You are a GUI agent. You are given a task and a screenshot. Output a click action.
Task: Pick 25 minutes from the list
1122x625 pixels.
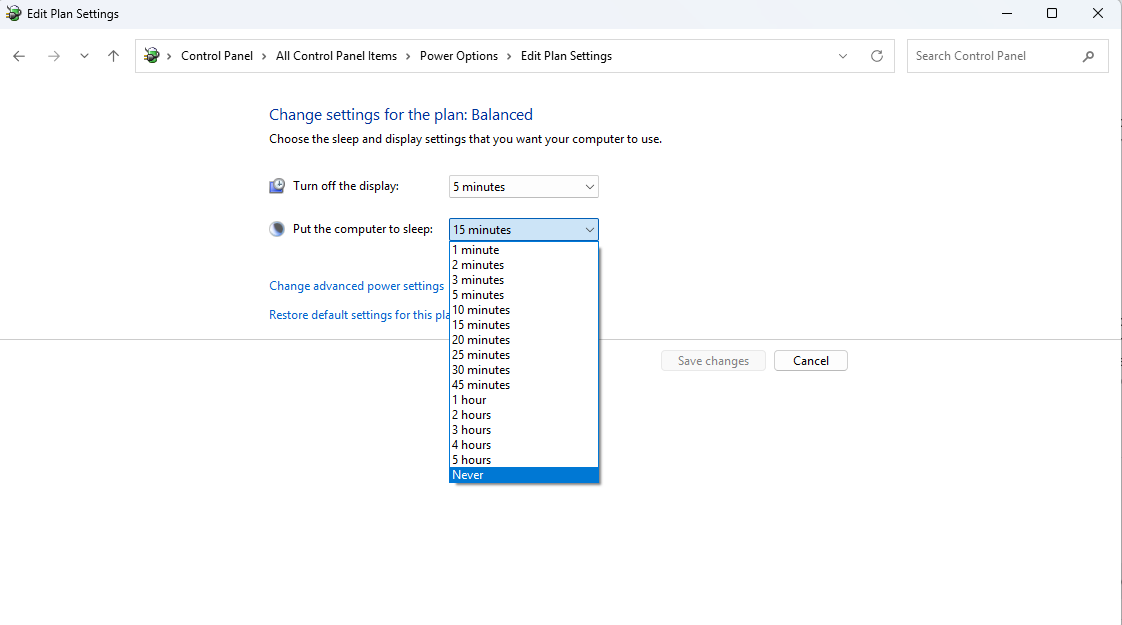click(524, 355)
